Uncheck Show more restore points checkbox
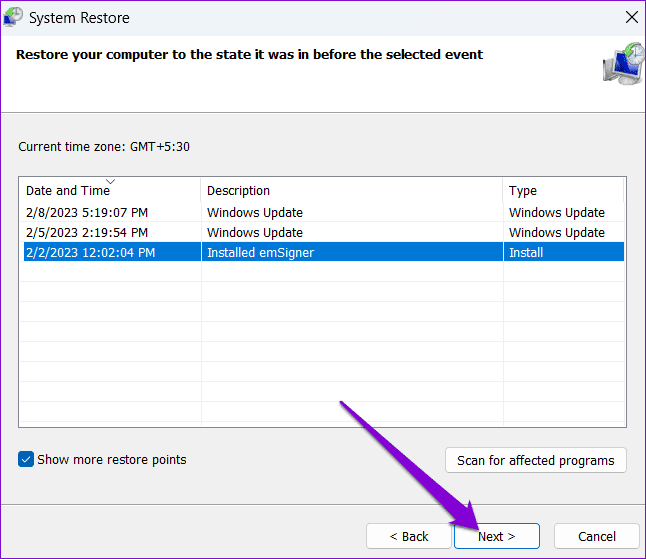The width and height of the screenshot is (646, 559). pyautogui.click(x=26, y=460)
